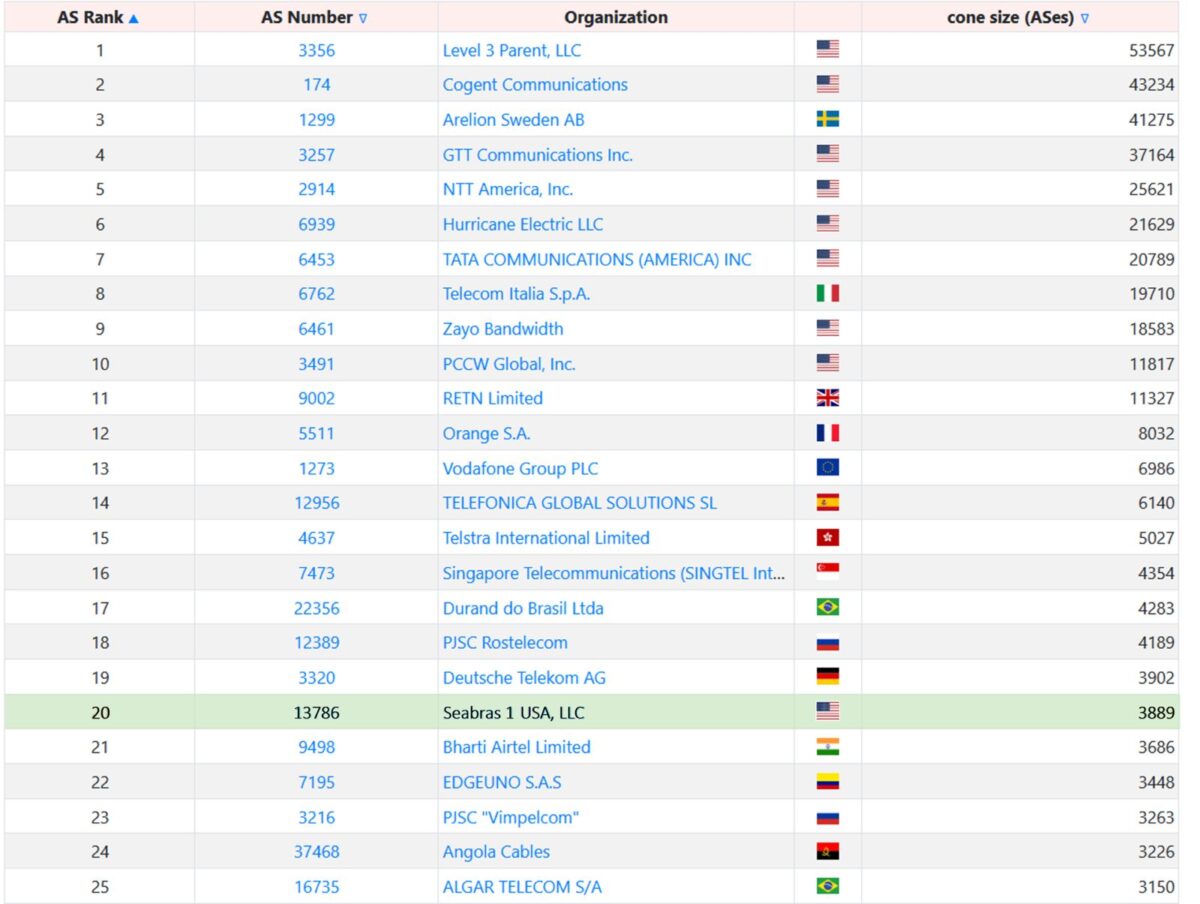Click the ascending sort arrow beside AS Rank

[134, 18]
